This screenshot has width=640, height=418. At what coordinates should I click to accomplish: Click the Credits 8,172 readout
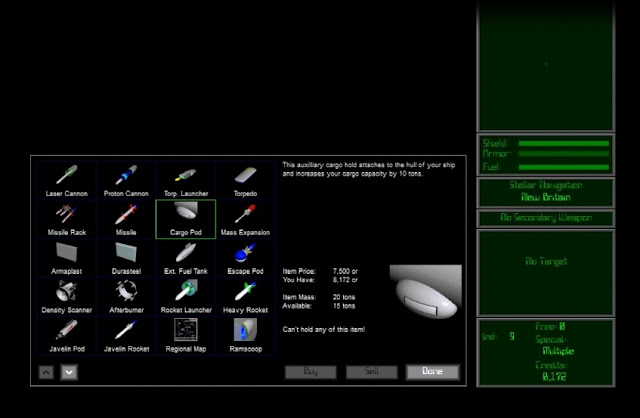pos(552,371)
